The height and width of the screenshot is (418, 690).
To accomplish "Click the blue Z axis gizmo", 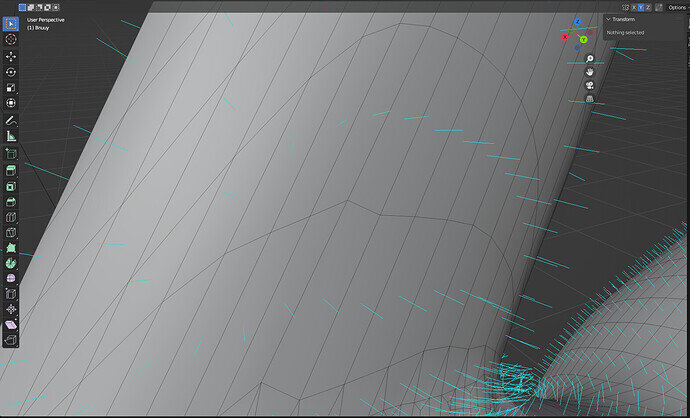I will [x=578, y=22].
